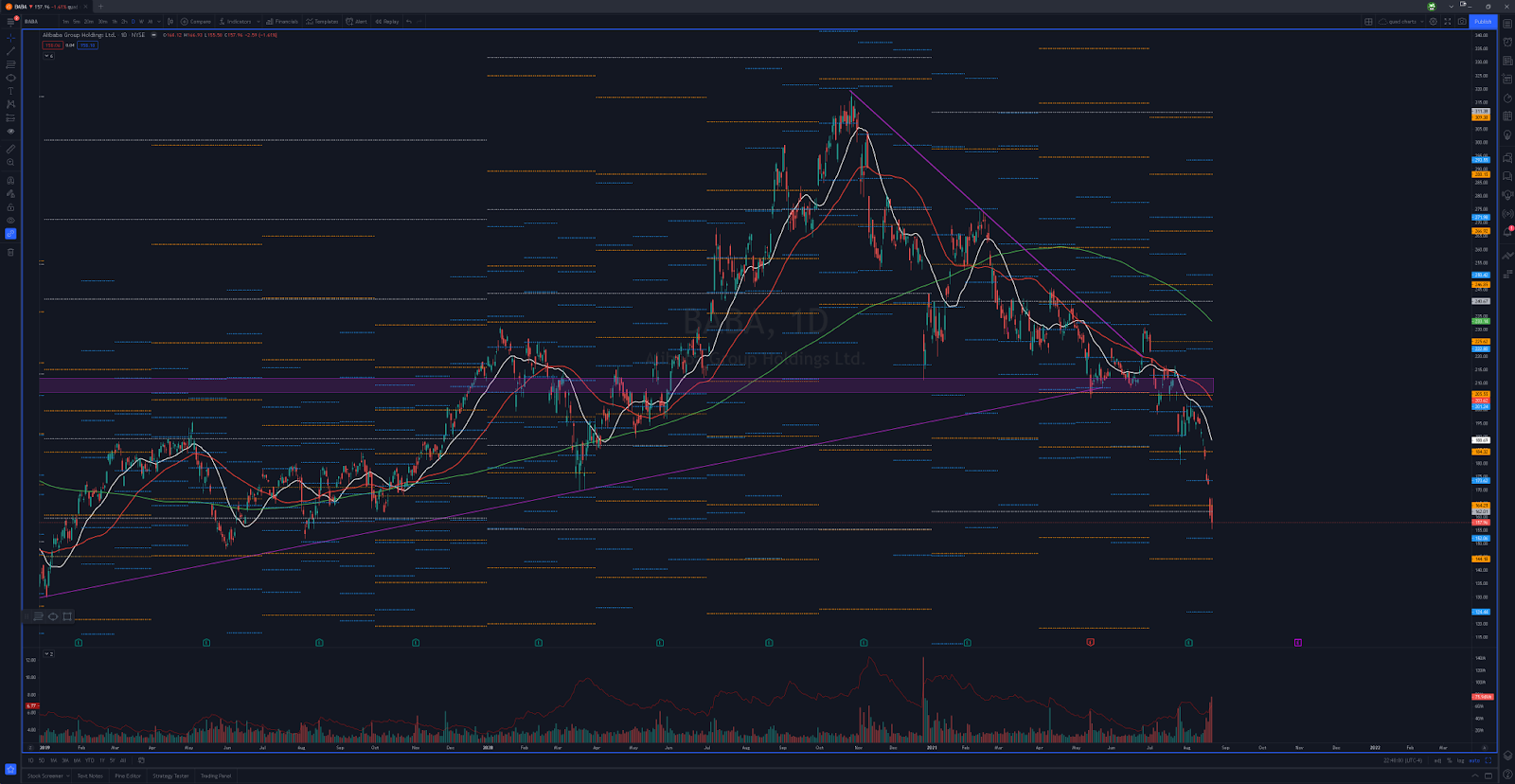Open the patterns drawing tool

10,104
